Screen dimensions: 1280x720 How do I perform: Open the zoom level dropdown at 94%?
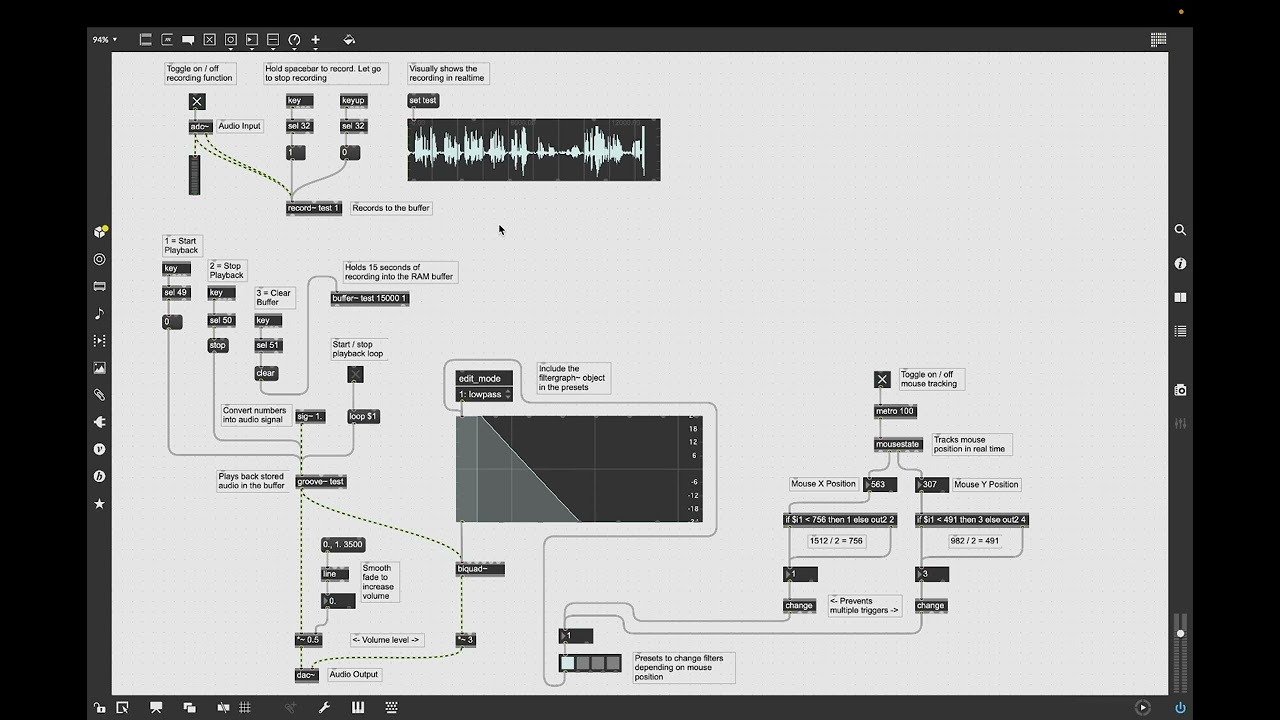click(x=104, y=40)
